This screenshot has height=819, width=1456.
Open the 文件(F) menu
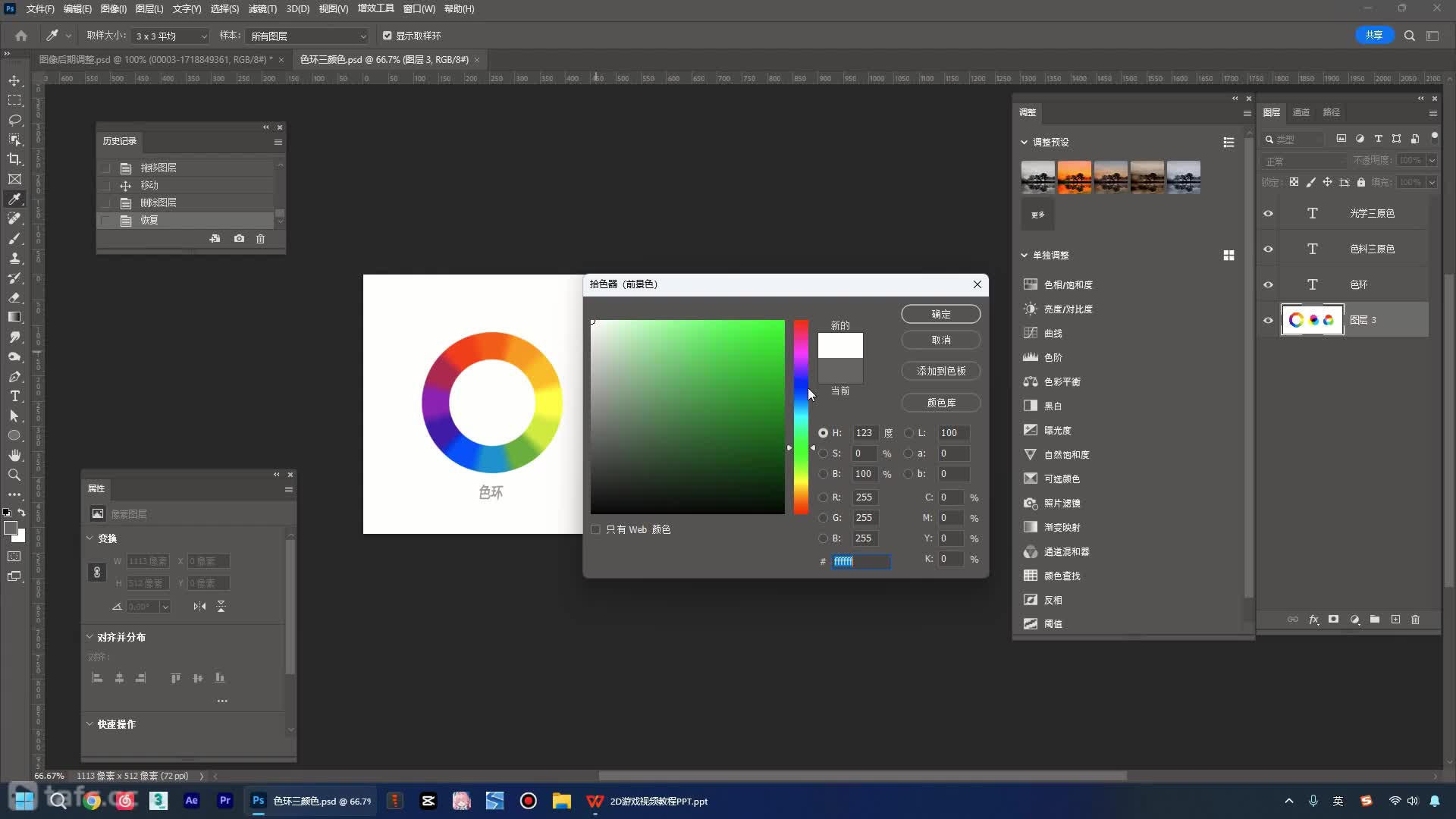(x=40, y=8)
